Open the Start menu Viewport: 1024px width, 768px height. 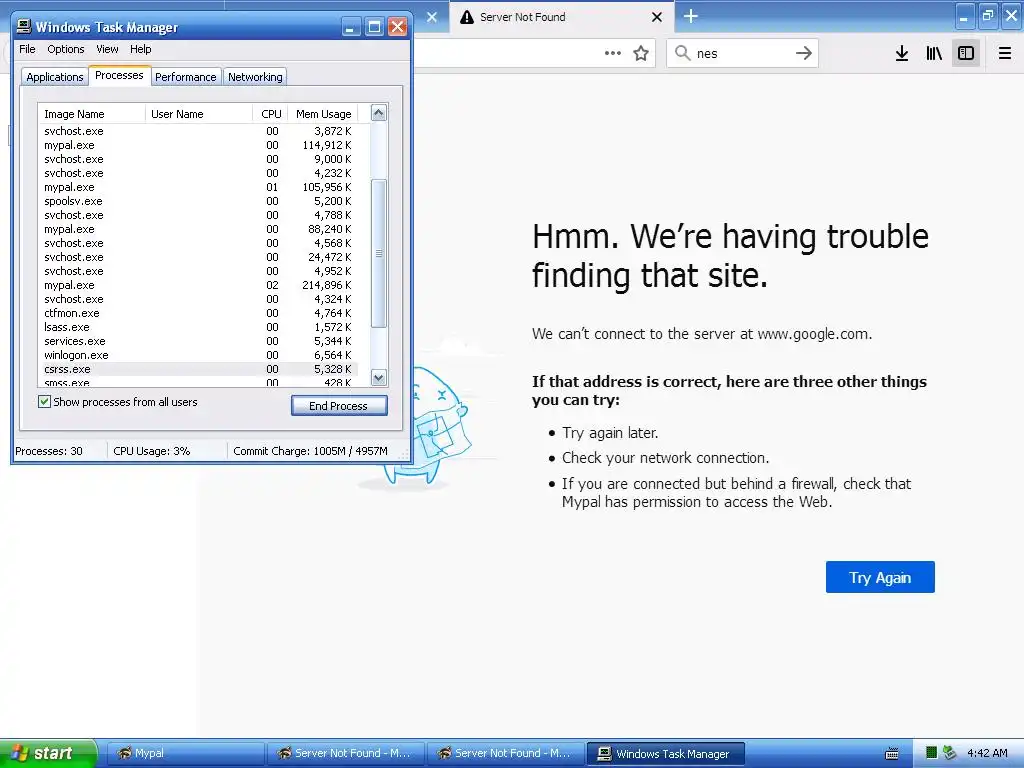48,753
